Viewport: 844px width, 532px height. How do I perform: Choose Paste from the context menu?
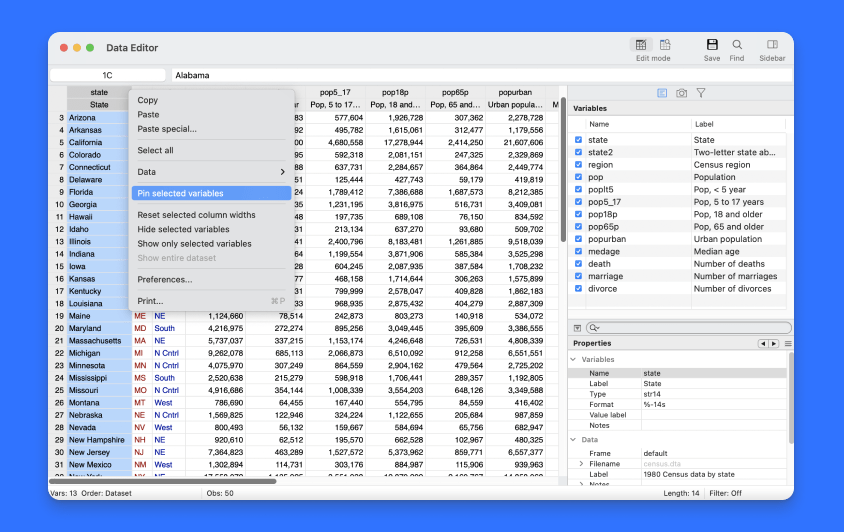coord(211,115)
